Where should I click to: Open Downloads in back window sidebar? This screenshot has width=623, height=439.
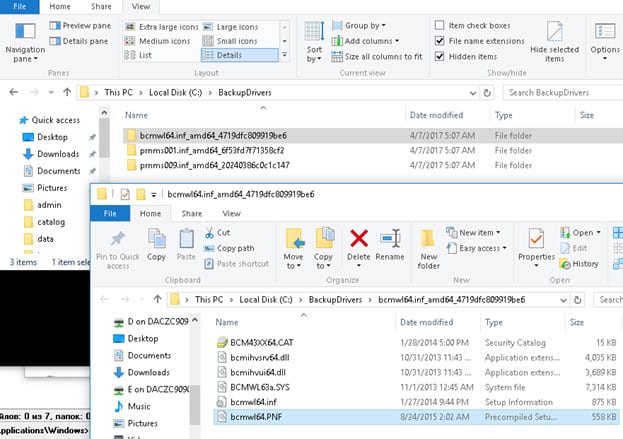tap(52, 154)
